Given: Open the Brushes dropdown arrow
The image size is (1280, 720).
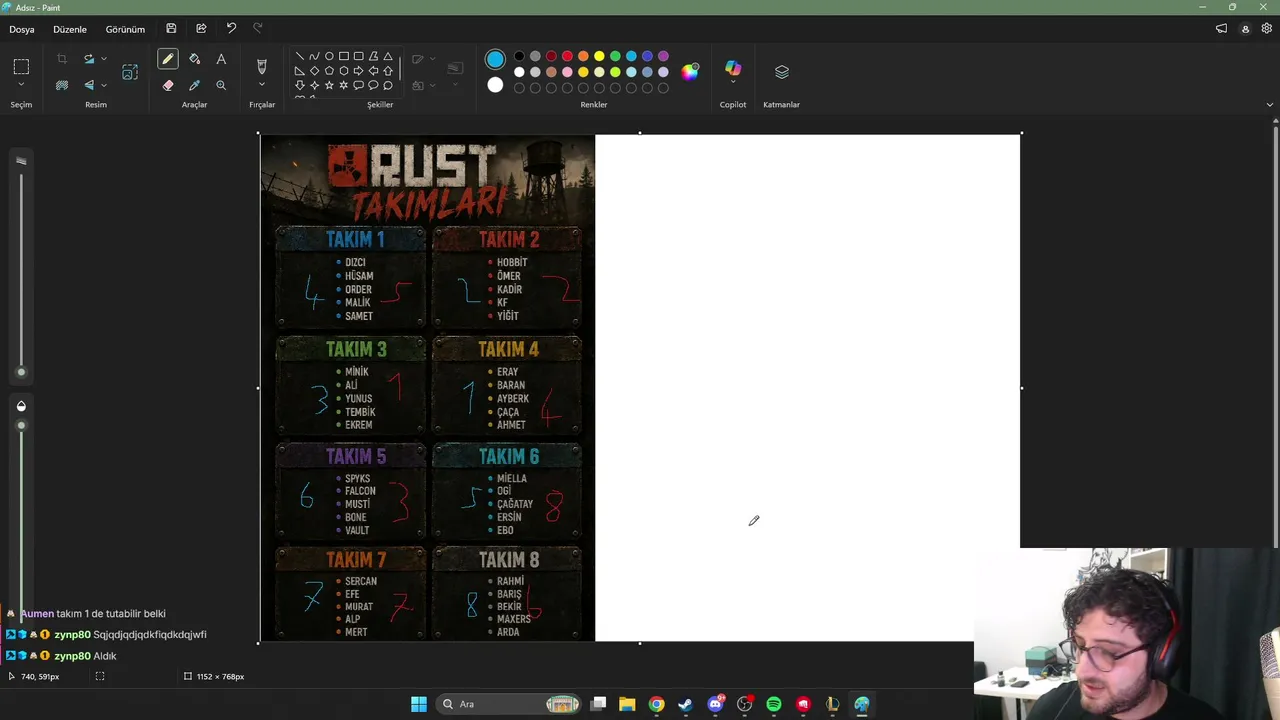Looking at the screenshot, I should click(262, 85).
